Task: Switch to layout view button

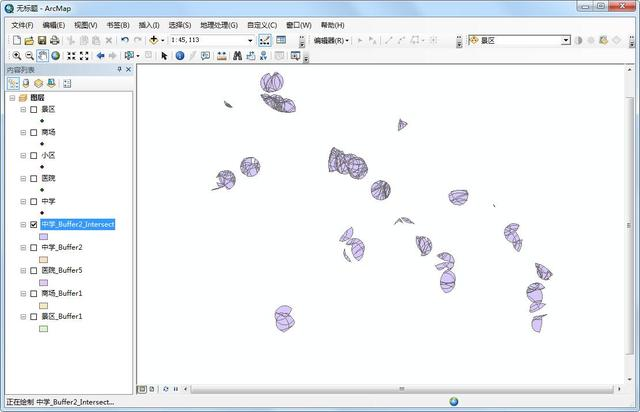Action: (152, 389)
